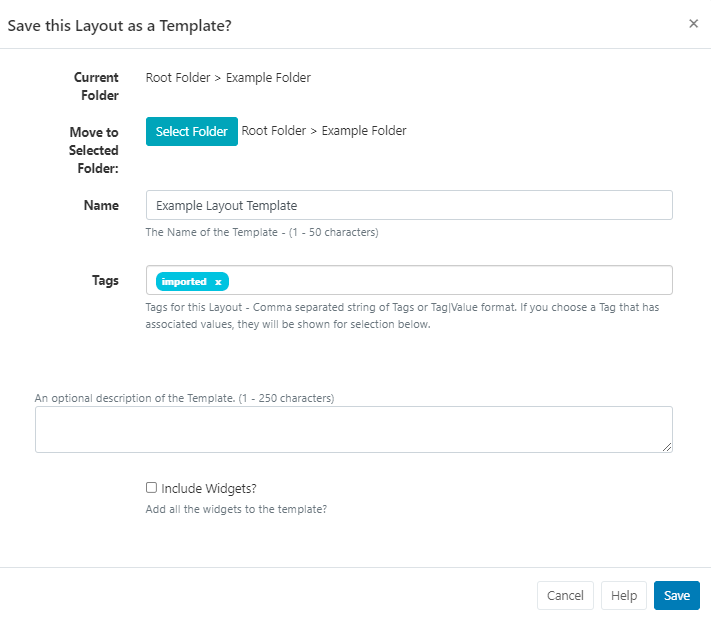The height and width of the screenshot is (622, 711).
Task: Close the Save as Template dialog
Action: [x=693, y=24]
